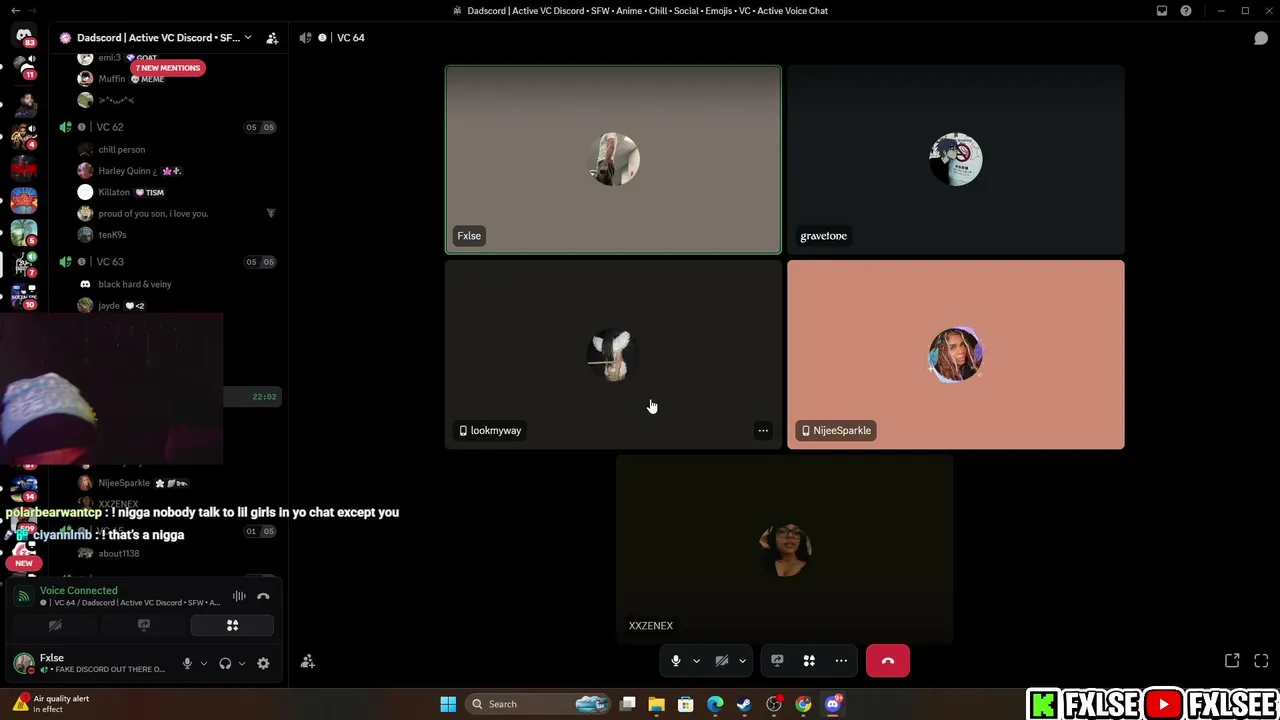Click the taskbar Search box
1280x720 pixels.
click(540, 704)
